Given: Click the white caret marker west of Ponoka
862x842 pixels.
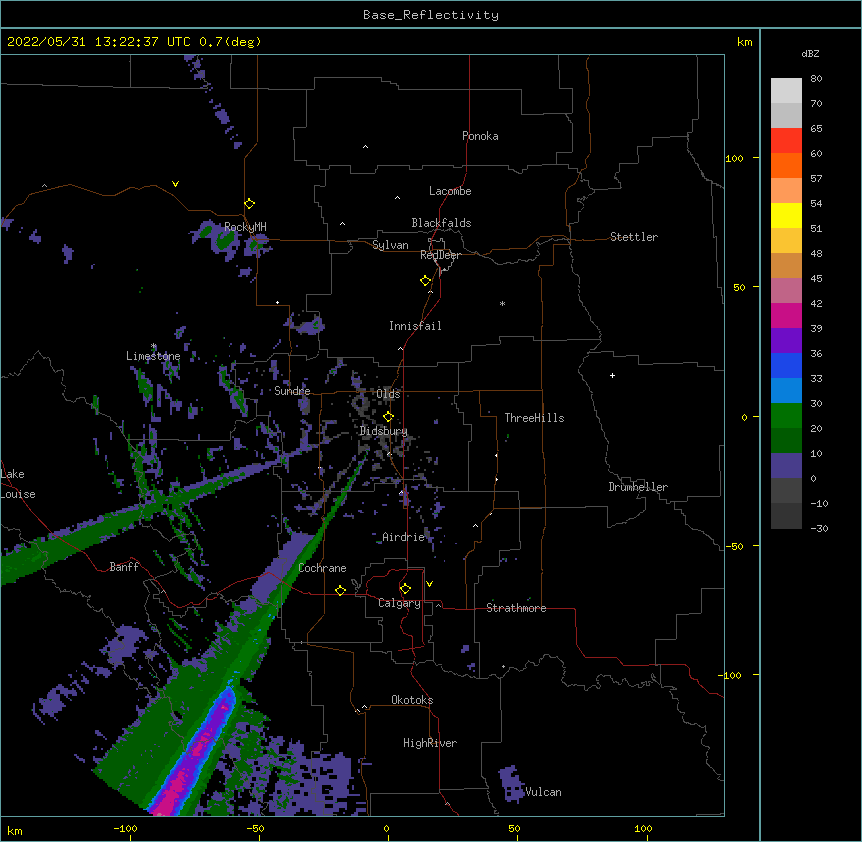Looking at the screenshot, I should click(x=365, y=147).
